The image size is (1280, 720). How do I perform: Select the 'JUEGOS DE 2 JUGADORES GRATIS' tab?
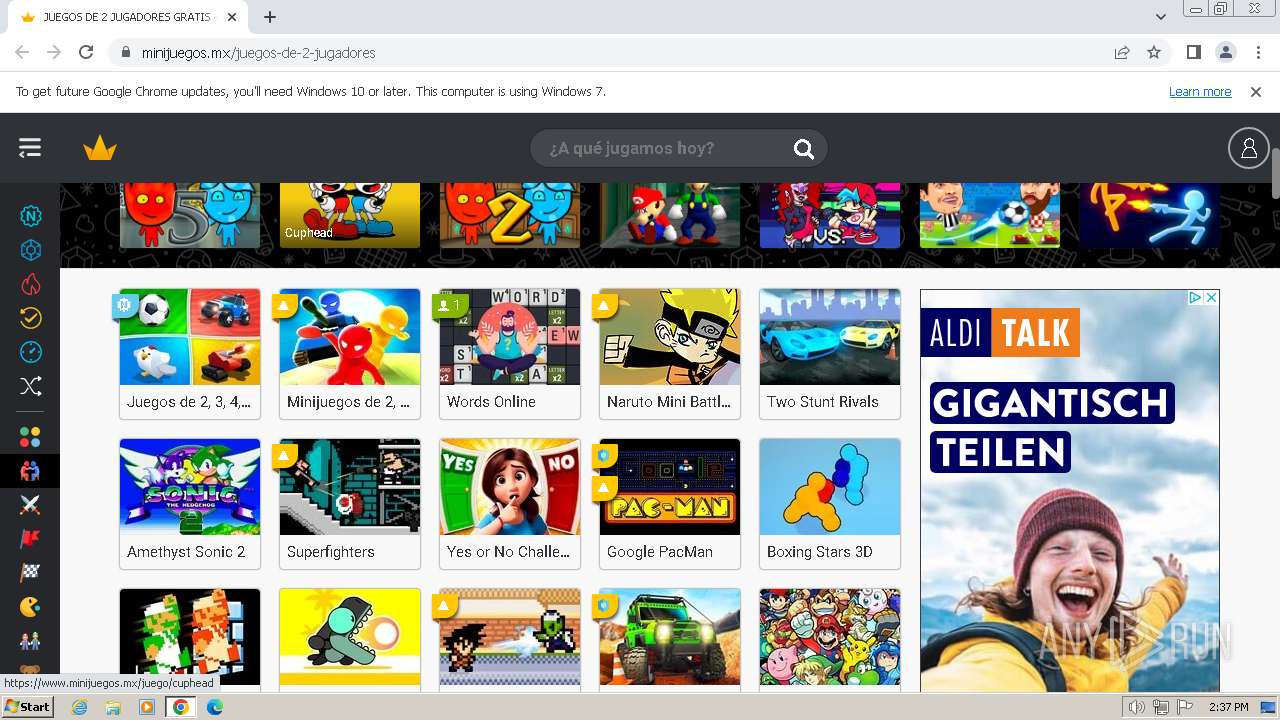click(x=126, y=17)
